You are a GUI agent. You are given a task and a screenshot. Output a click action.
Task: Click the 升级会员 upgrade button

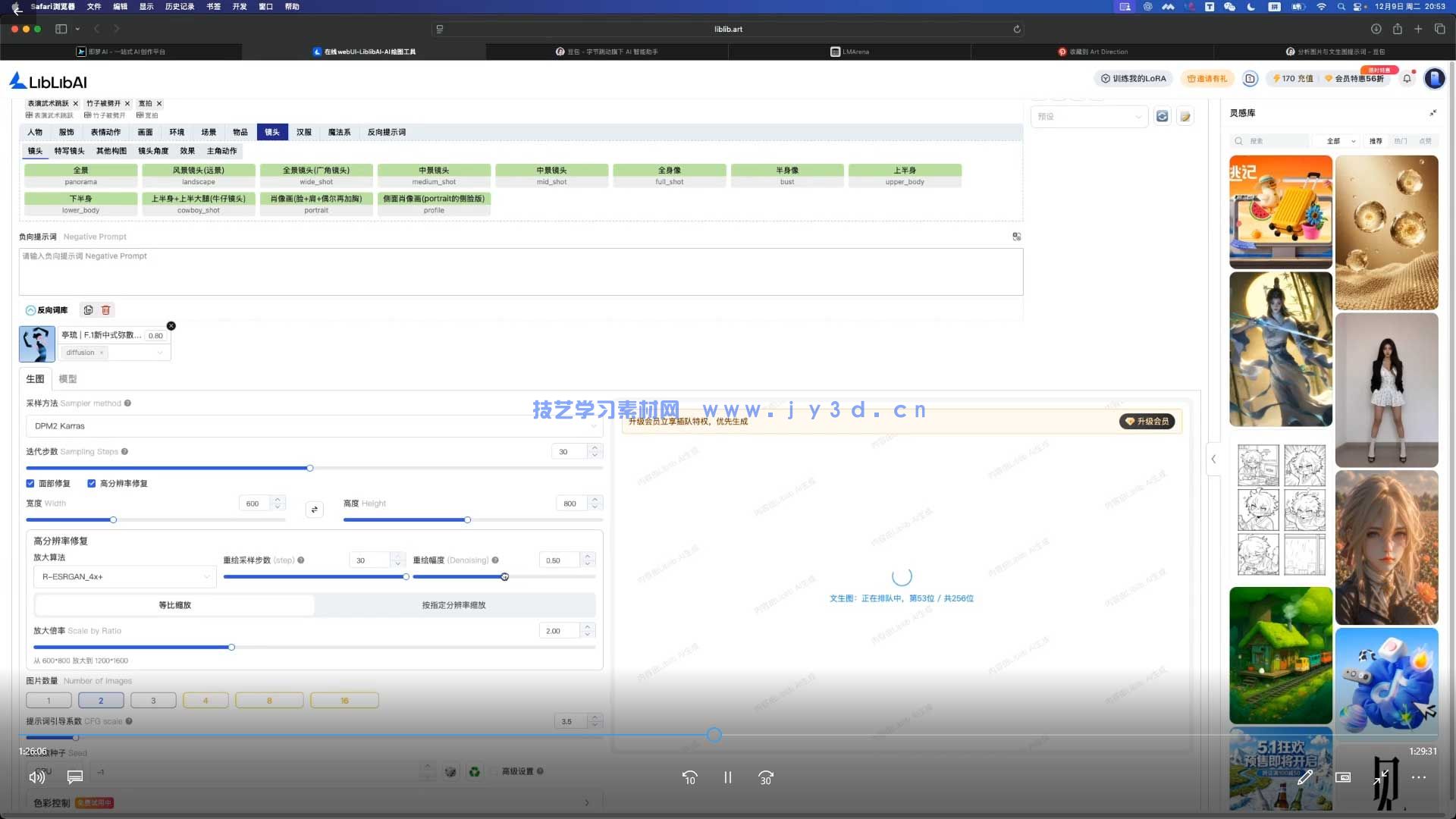[x=1147, y=422]
